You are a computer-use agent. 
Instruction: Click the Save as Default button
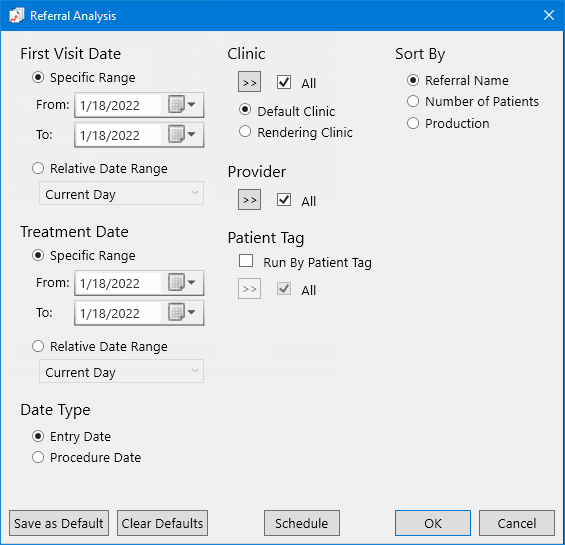click(x=59, y=523)
